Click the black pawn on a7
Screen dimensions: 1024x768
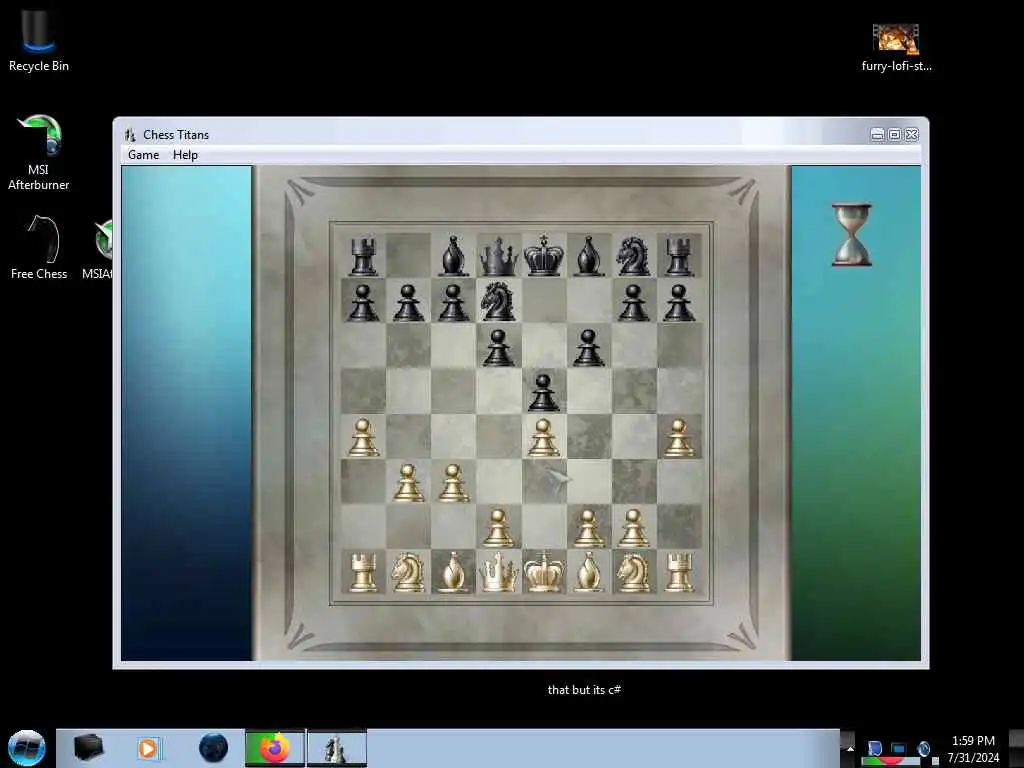click(363, 302)
